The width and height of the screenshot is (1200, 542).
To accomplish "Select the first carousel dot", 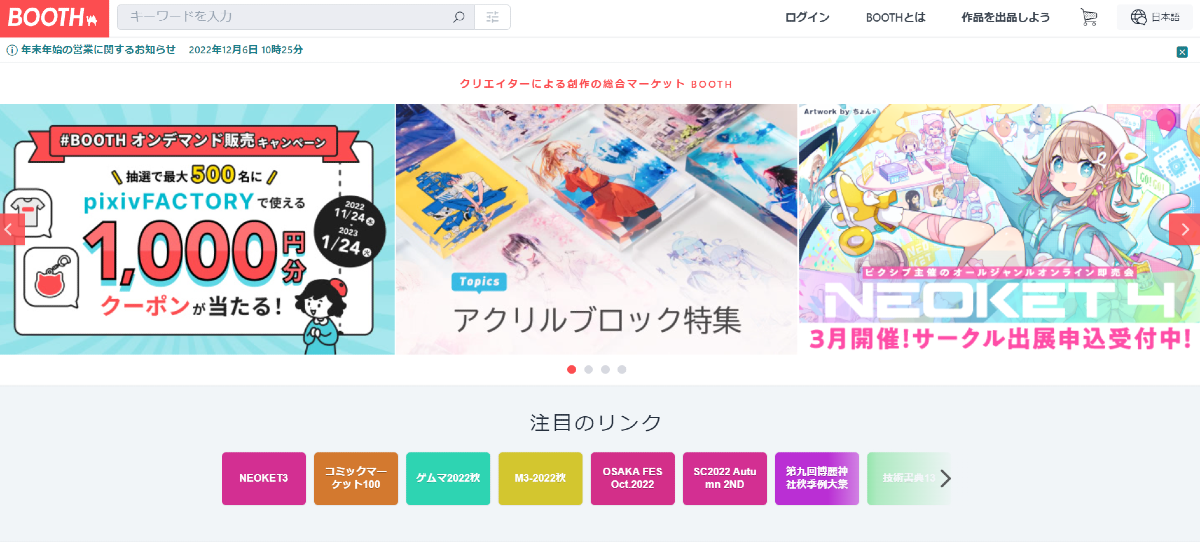I will click(572, 369).
